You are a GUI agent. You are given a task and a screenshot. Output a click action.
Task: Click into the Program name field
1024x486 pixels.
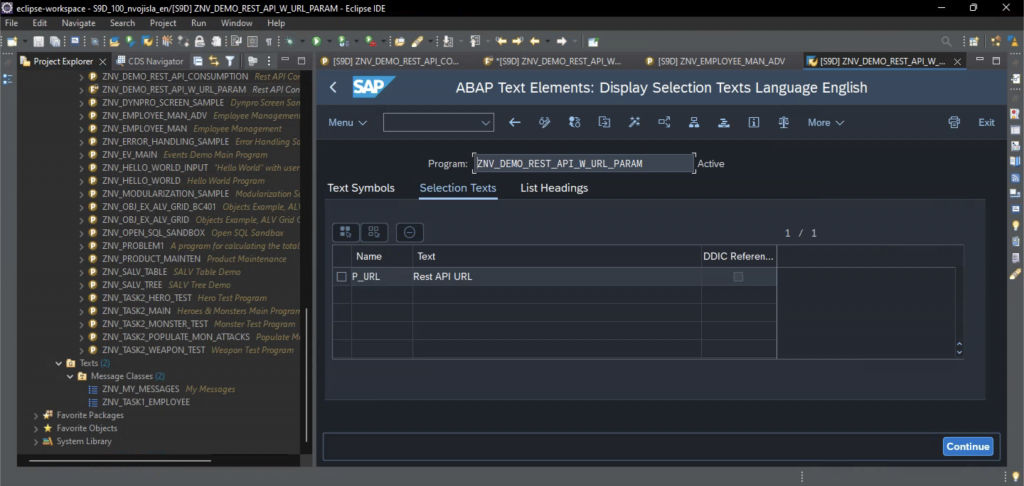(584, 164)
